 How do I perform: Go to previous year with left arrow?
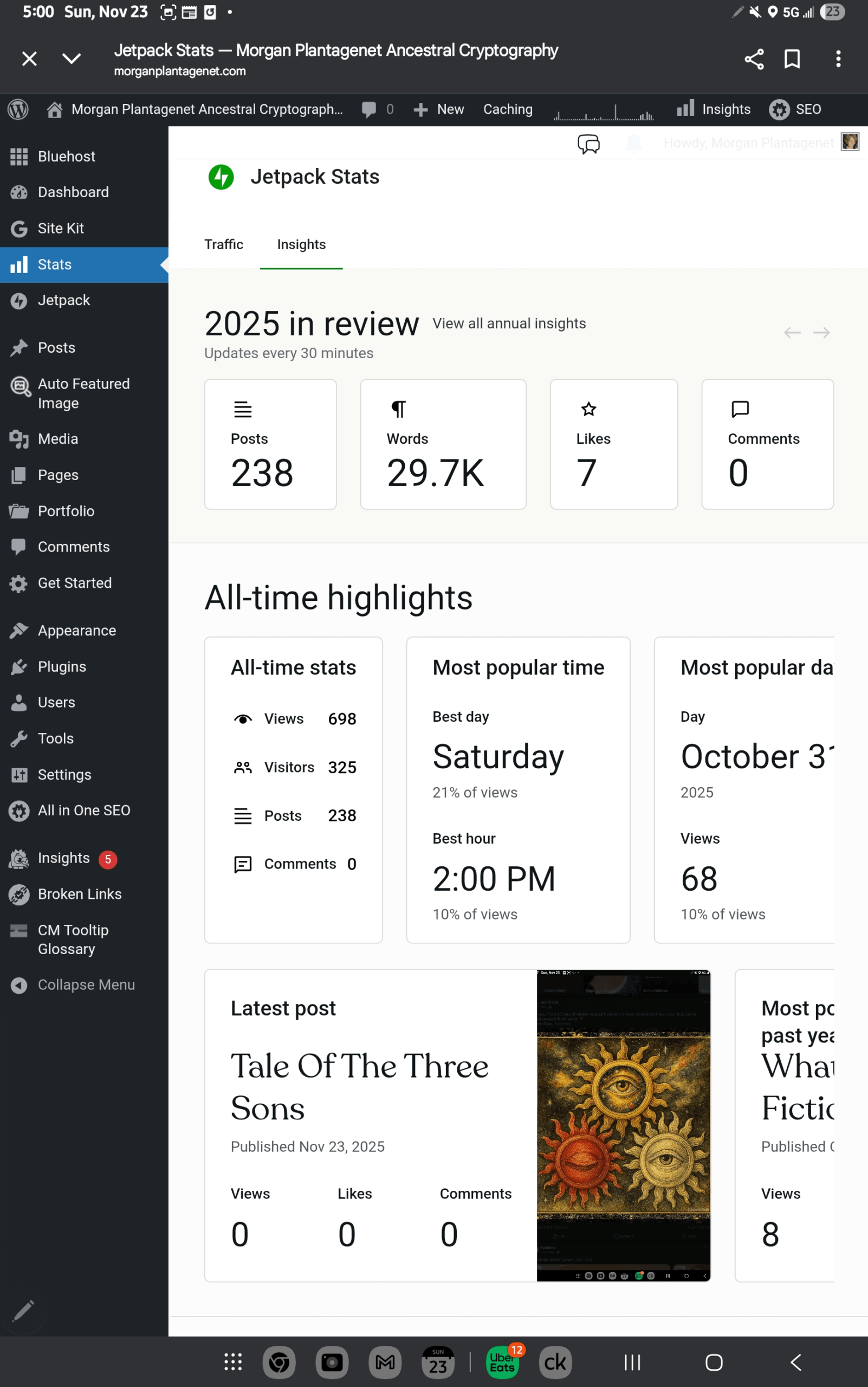(x=792, y=333)
